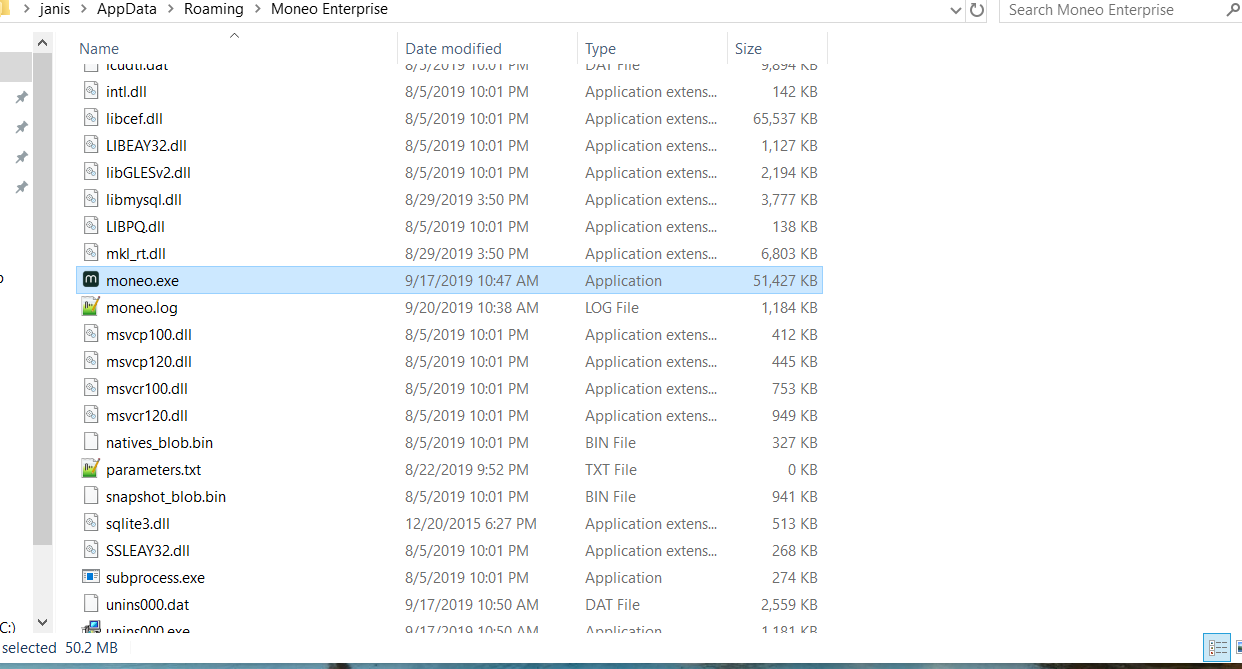Click the file list scrollbar up arrow
Viewport: 1242px width, 669px height.
[42, 44]
